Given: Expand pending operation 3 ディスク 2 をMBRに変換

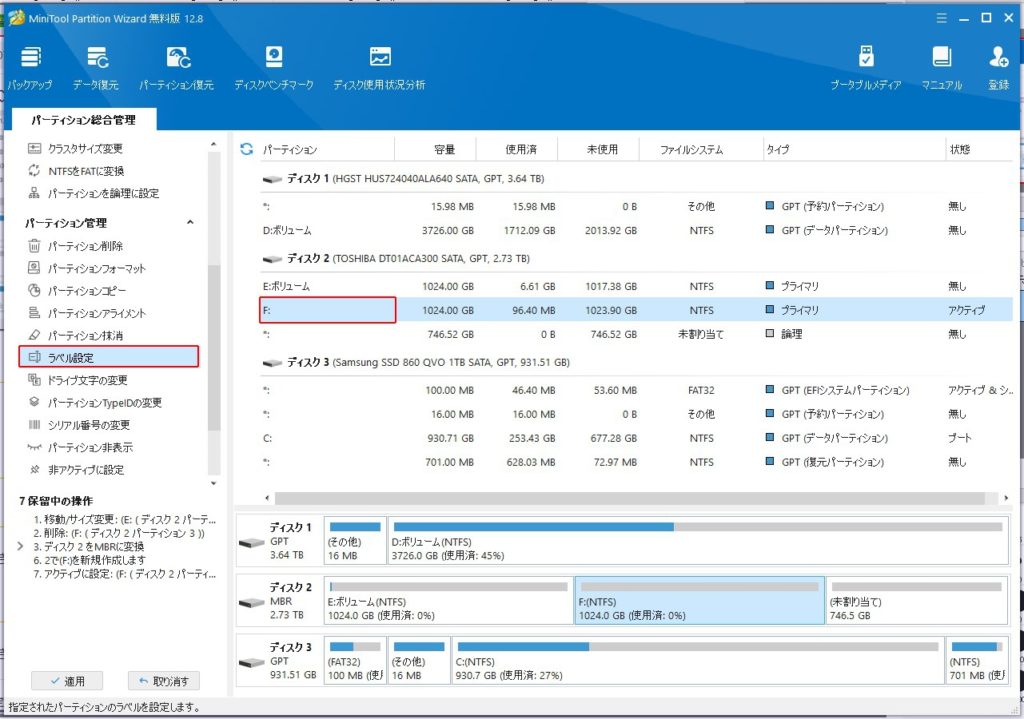Looking at the screenshot, I should tap(22, 547).
